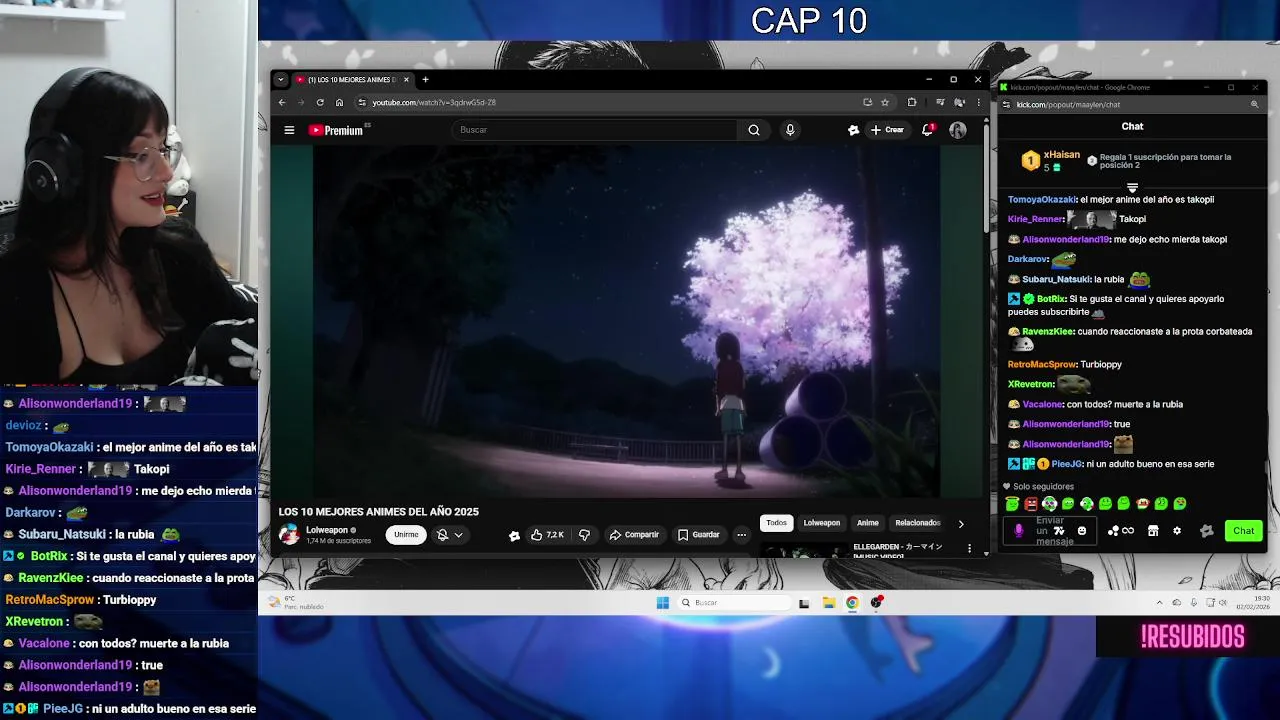Open the weather widget showing 6°C
1280x720 pixels.
(x=296, y=602)
